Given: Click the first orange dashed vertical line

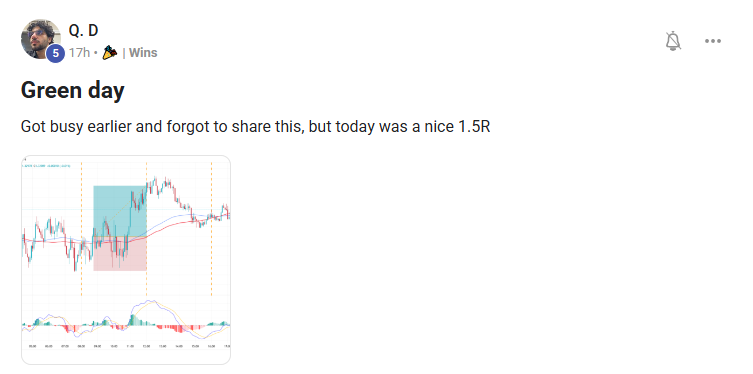Looking at the screenshot, I should [x=81, y=229].
